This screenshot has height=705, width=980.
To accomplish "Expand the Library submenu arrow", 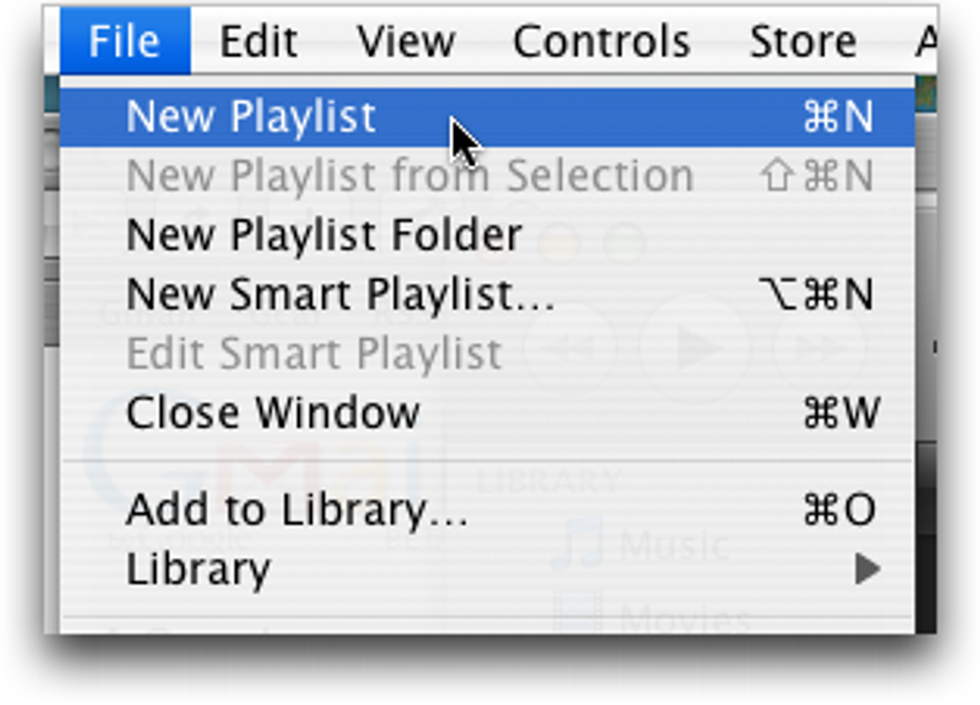I will (x=866, y=569).
